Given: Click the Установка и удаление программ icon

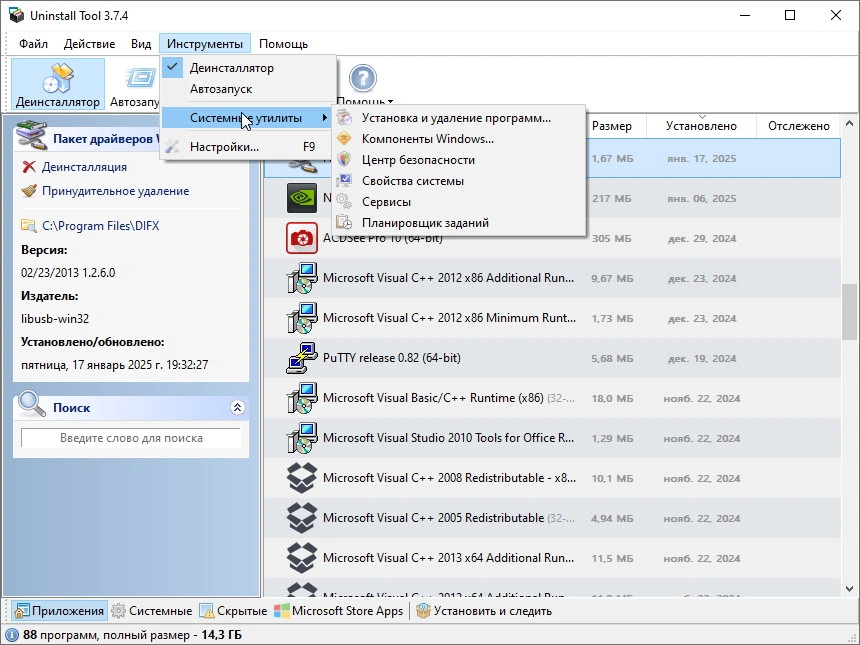Looking at the screenshot, I should click(x=344, y=118).
